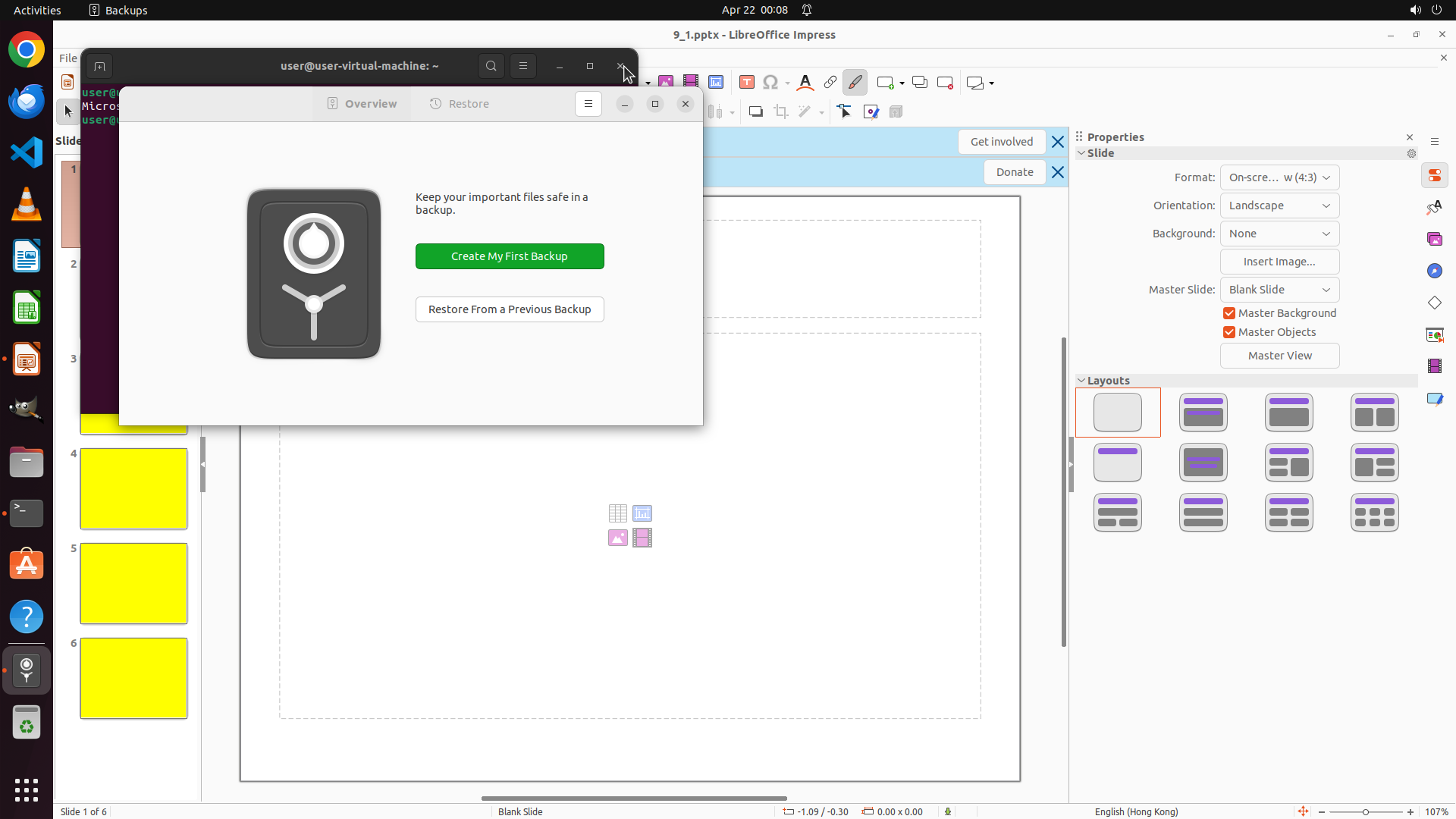Image resolution: width=1456 pixels, height=819 pixels.
Task: Click Create My First Backup button
Action: tap(510, 256)
